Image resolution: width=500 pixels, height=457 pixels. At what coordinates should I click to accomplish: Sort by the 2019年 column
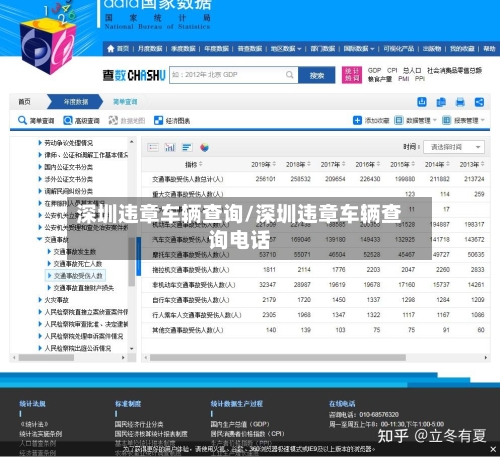pos(263,165)
